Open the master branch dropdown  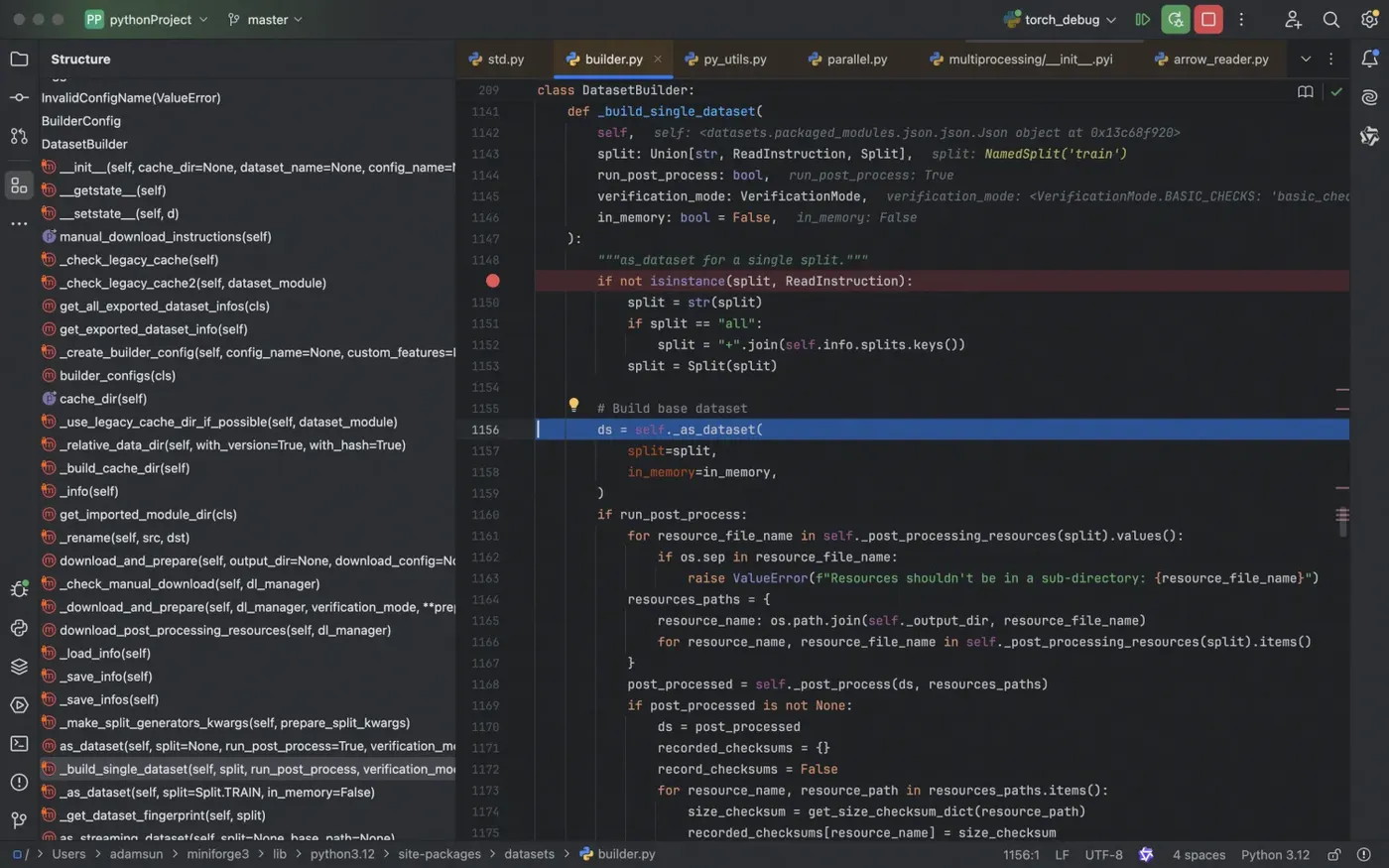[265, 19]
